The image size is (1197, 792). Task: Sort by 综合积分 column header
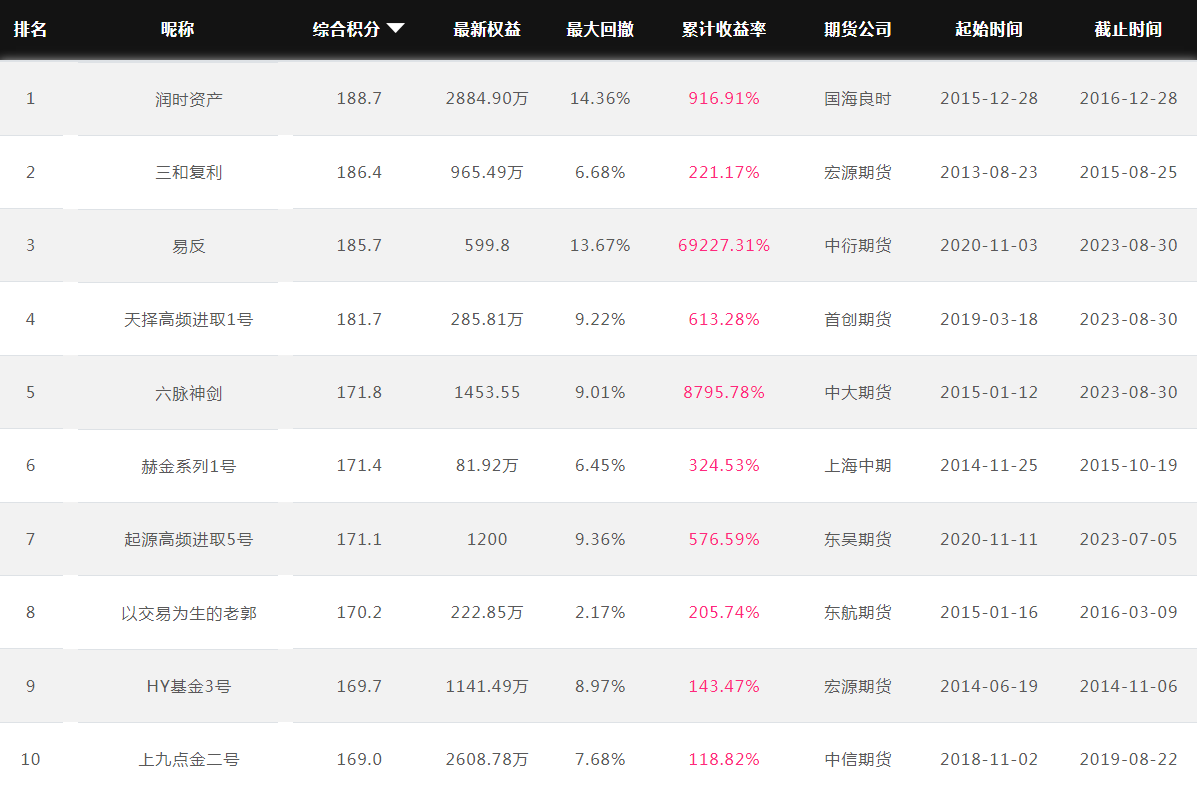pos(346,29)
